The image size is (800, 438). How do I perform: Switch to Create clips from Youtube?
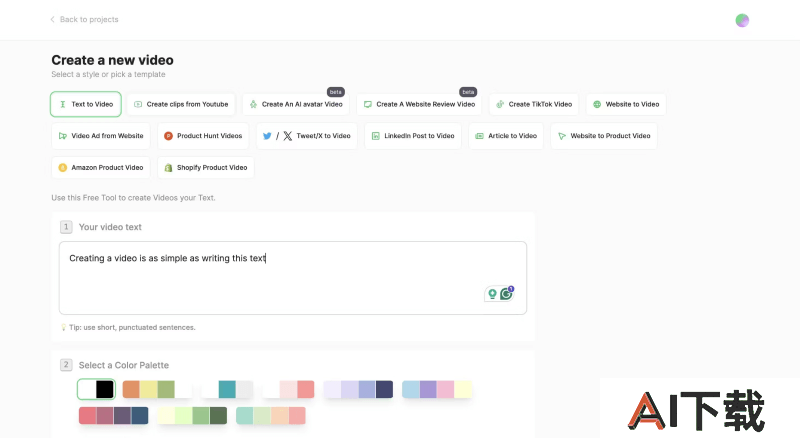point(181,104)
